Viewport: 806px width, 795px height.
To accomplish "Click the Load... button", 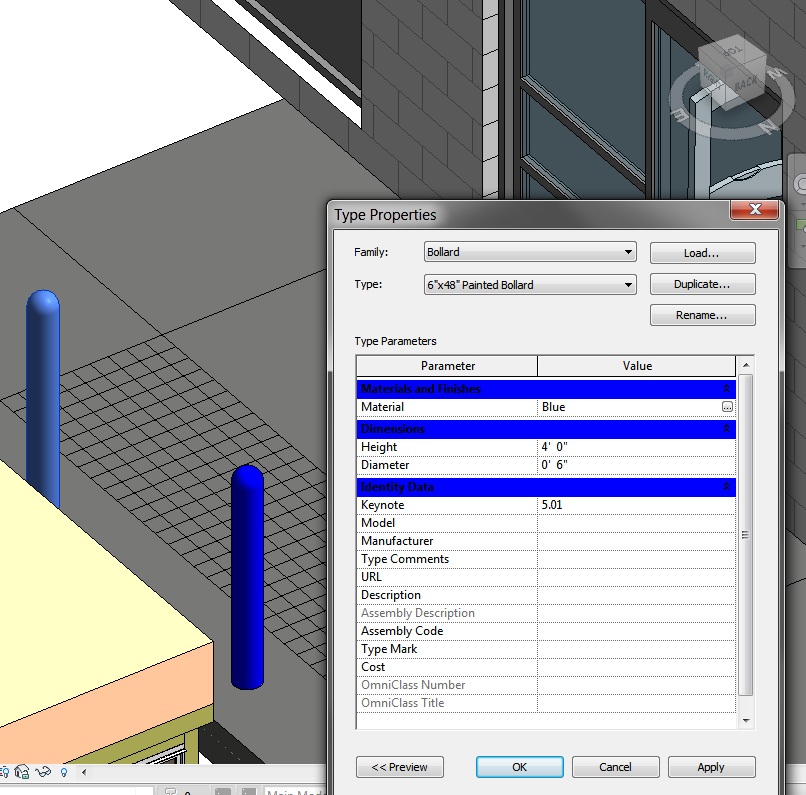I will tap(702, 253).
